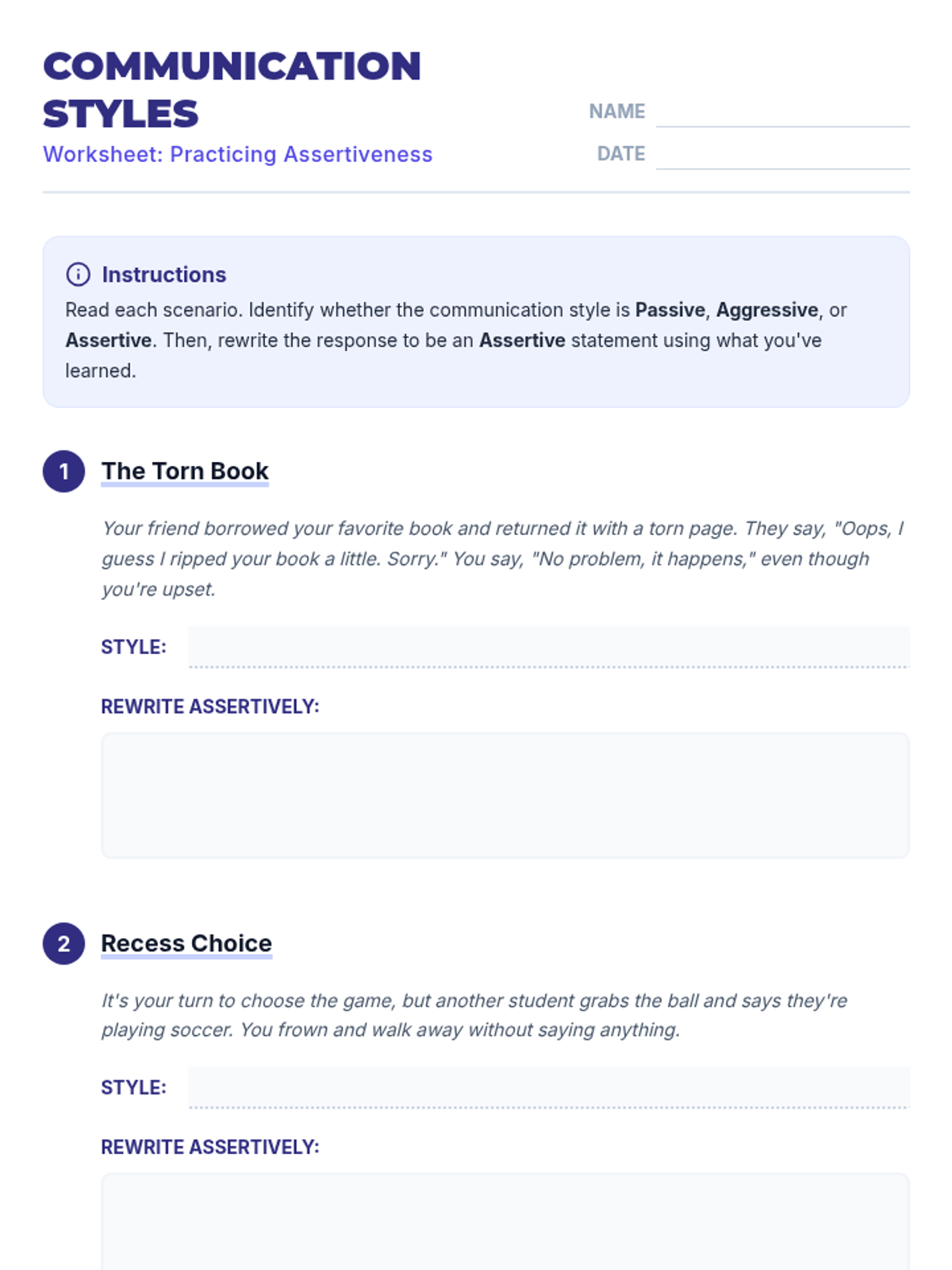Click the second "REWRITE ASSERTIVELY:" label
Image resolution: width=952 pixels, height=1270 pixels.
[x=209, y=1147]
